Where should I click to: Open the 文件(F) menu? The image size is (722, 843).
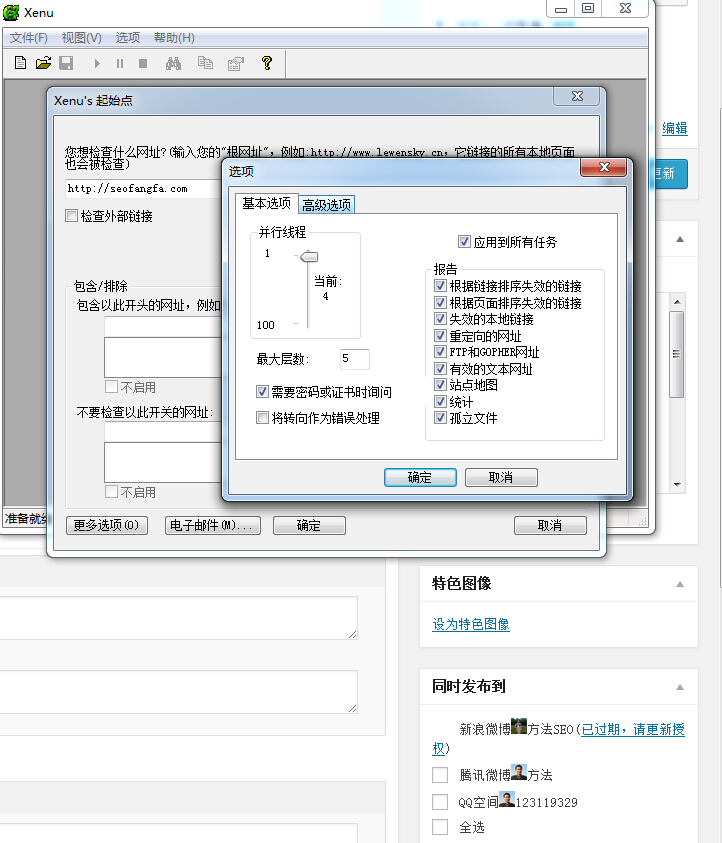point(29,38)
